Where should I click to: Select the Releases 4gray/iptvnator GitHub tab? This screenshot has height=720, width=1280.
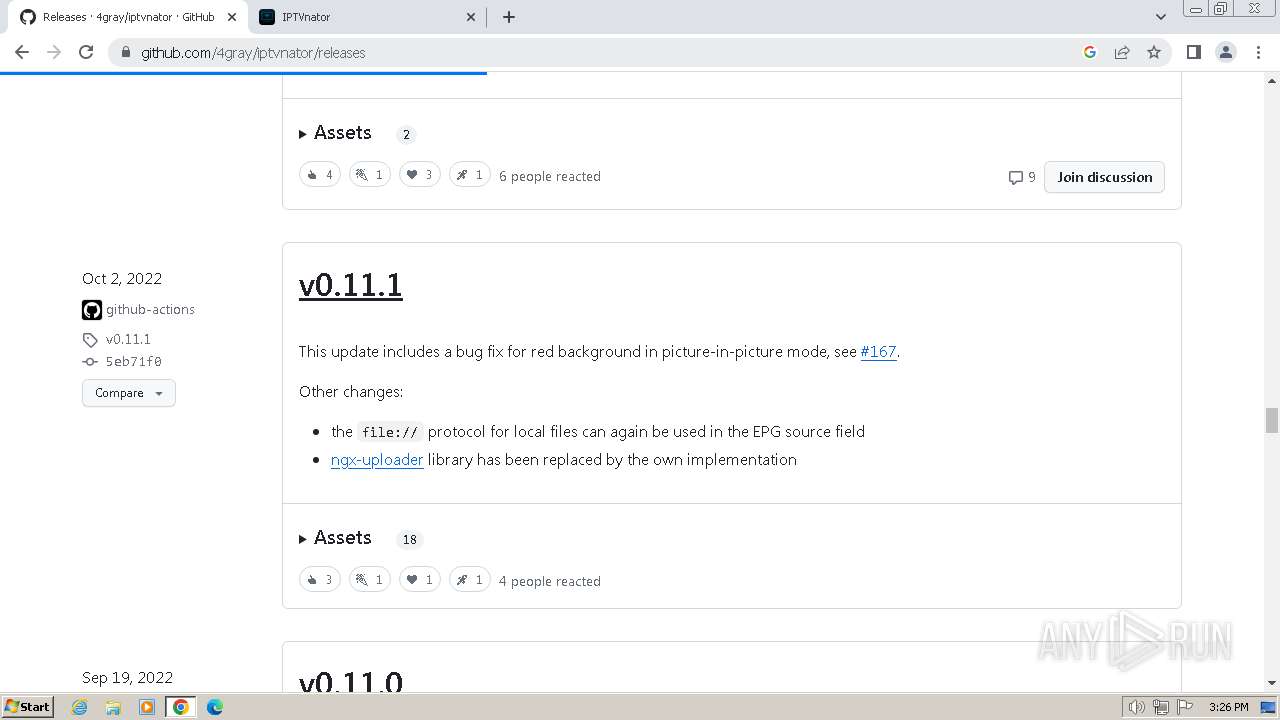(x=128, y=17)
